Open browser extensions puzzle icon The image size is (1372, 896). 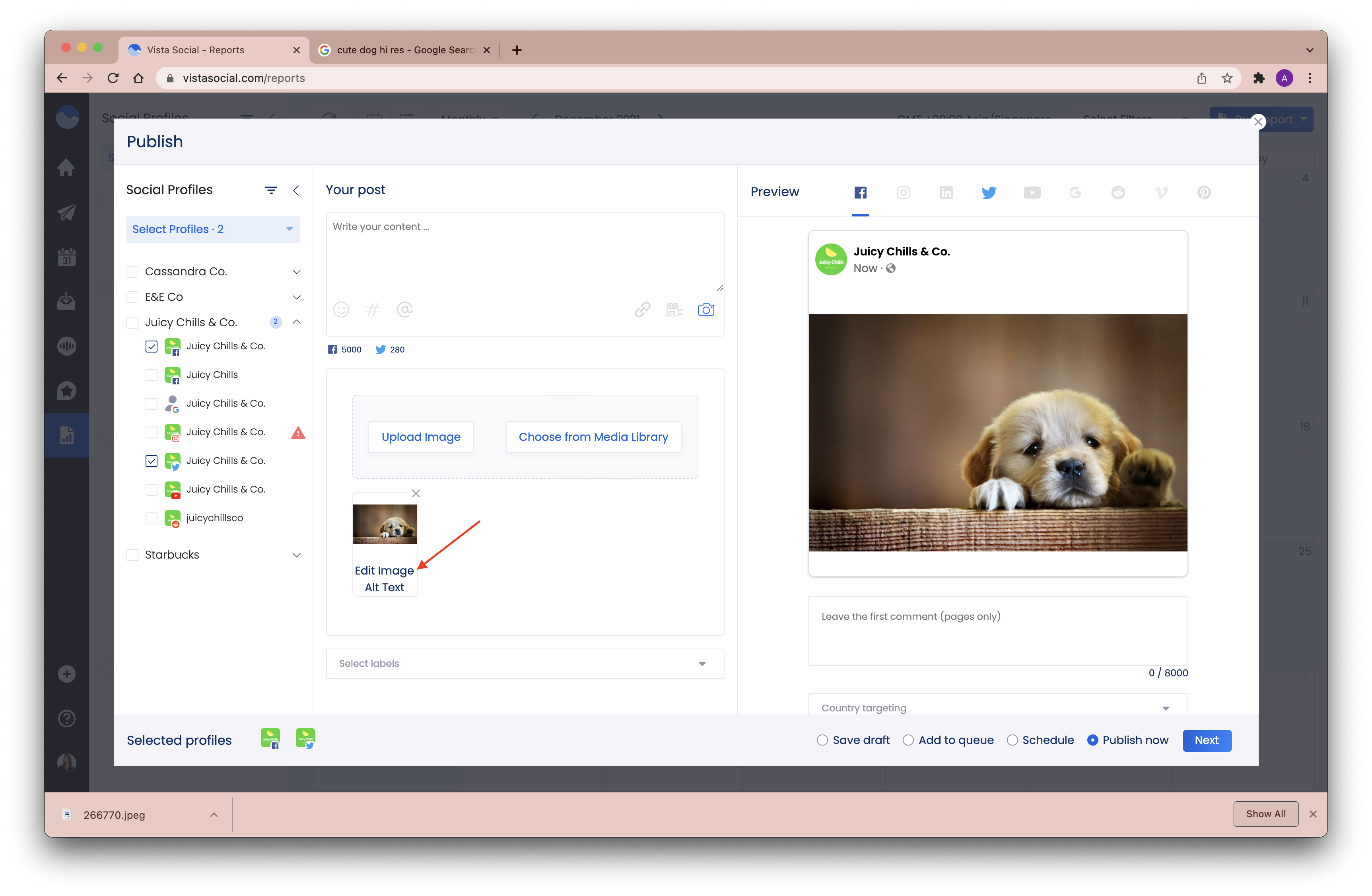coord(1258,78)
